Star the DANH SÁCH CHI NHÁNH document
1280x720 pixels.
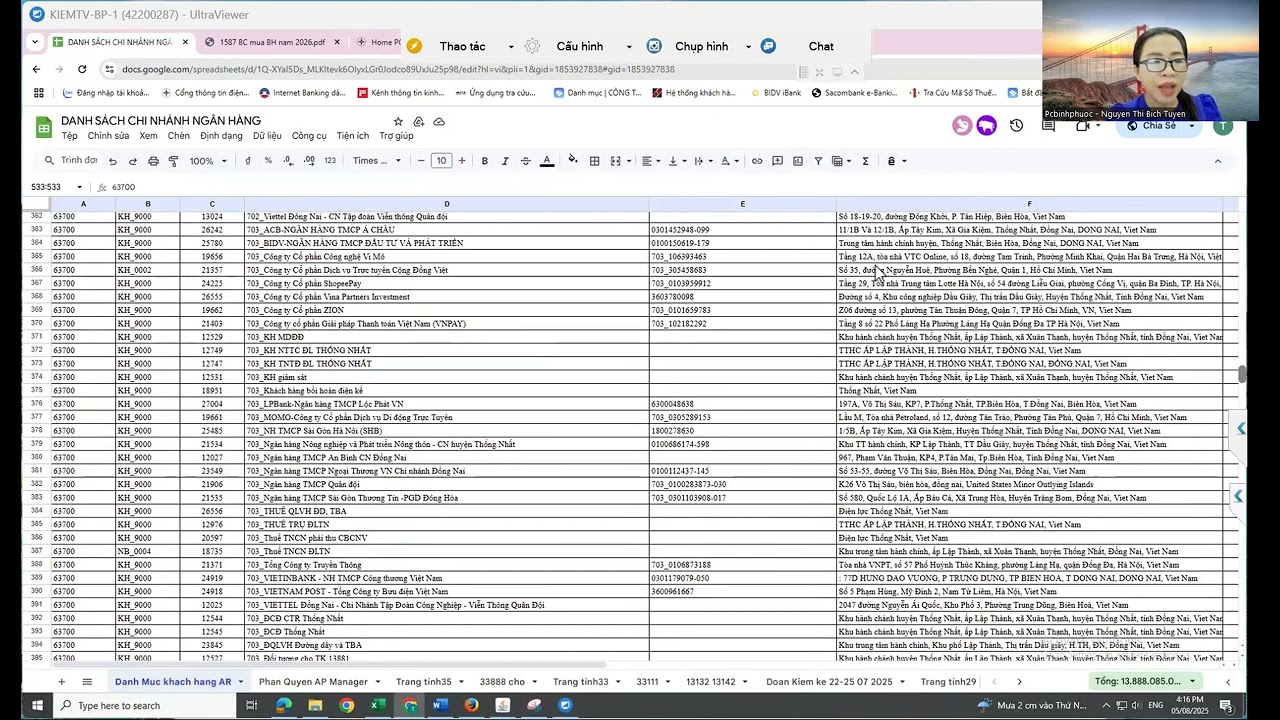pos(398,121)
